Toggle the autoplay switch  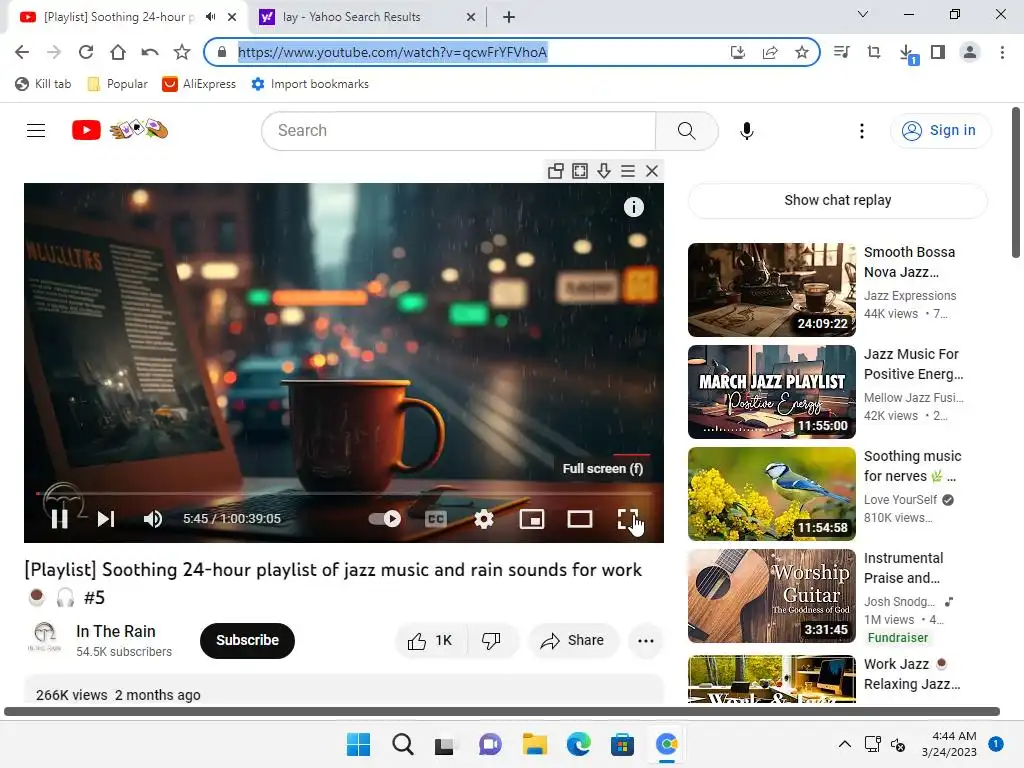pos(385,519)
